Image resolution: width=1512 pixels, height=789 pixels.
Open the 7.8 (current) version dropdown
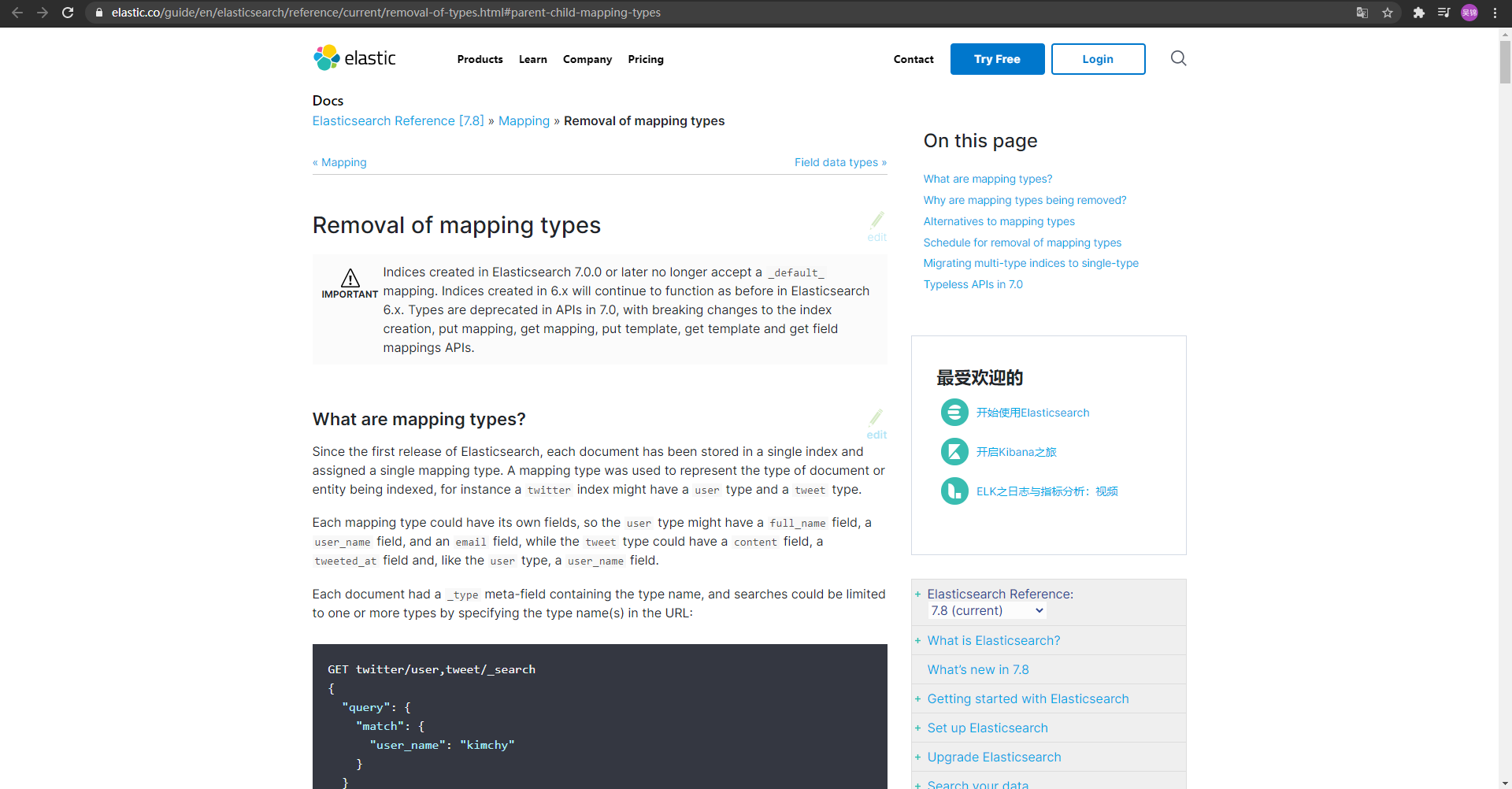click(987, 611)
